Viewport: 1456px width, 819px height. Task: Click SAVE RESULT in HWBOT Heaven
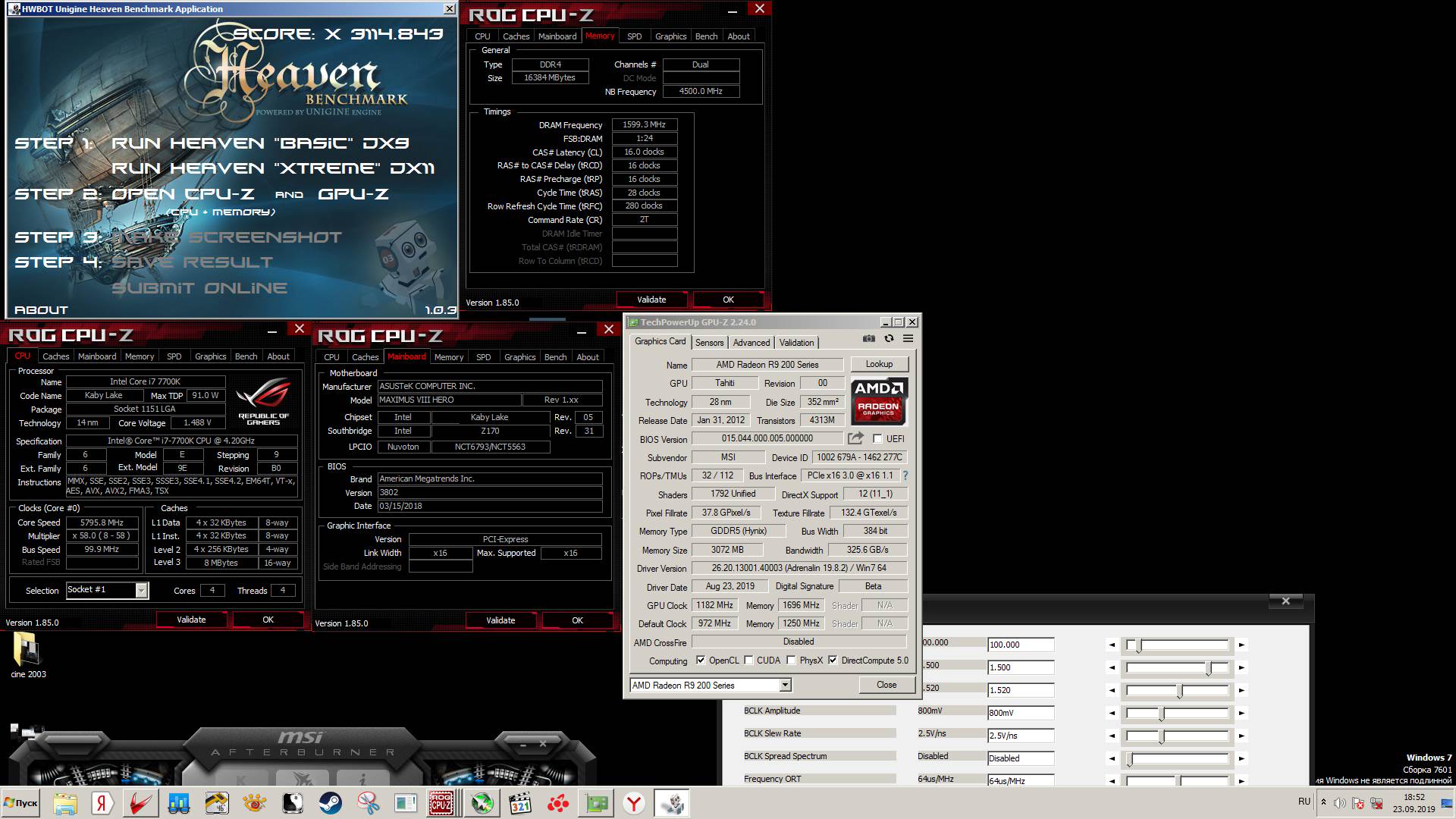(x=192, y=262)
